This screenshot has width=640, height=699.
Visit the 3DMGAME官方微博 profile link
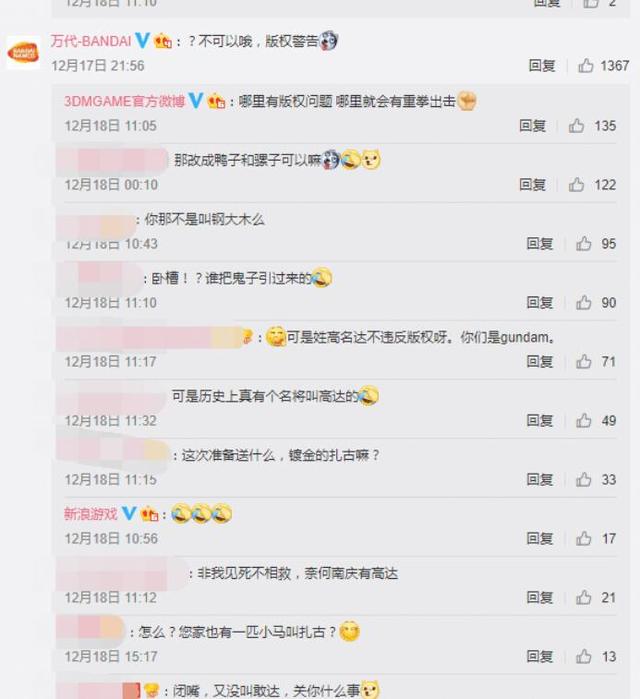124,101
